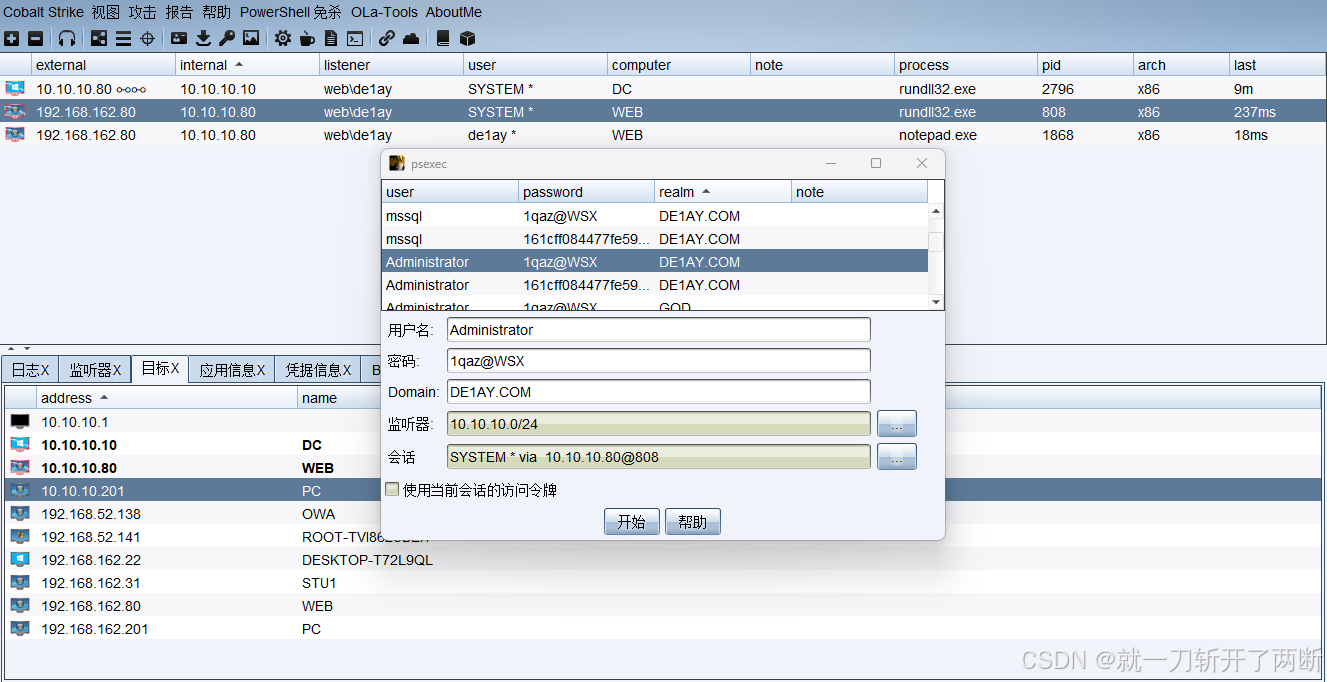Switch to target table view
Screen dimensions: 1327x682
click(147, 38)
